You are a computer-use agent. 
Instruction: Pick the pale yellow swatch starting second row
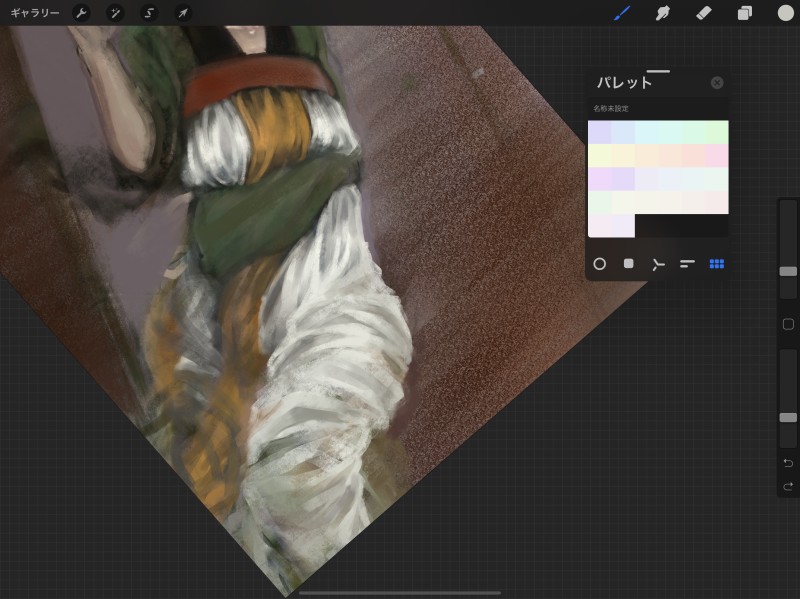(x=599, y=156)
